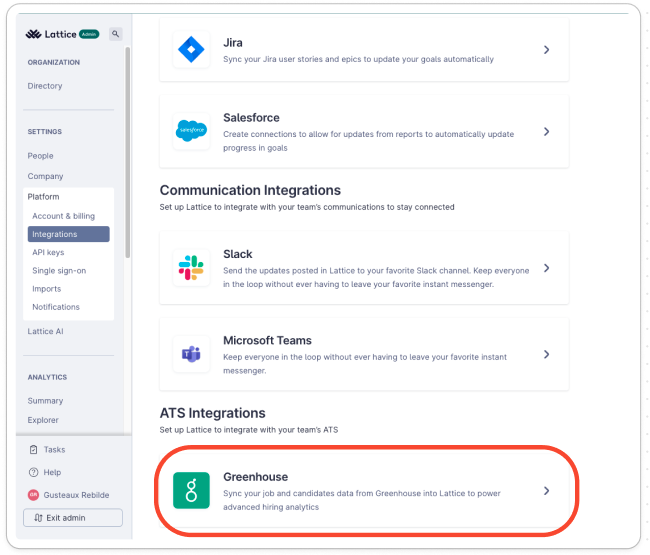The height and width of the screenshot is (555, 650).
Task: Open the Slack integration arrow
Action: tap(546, 268)
